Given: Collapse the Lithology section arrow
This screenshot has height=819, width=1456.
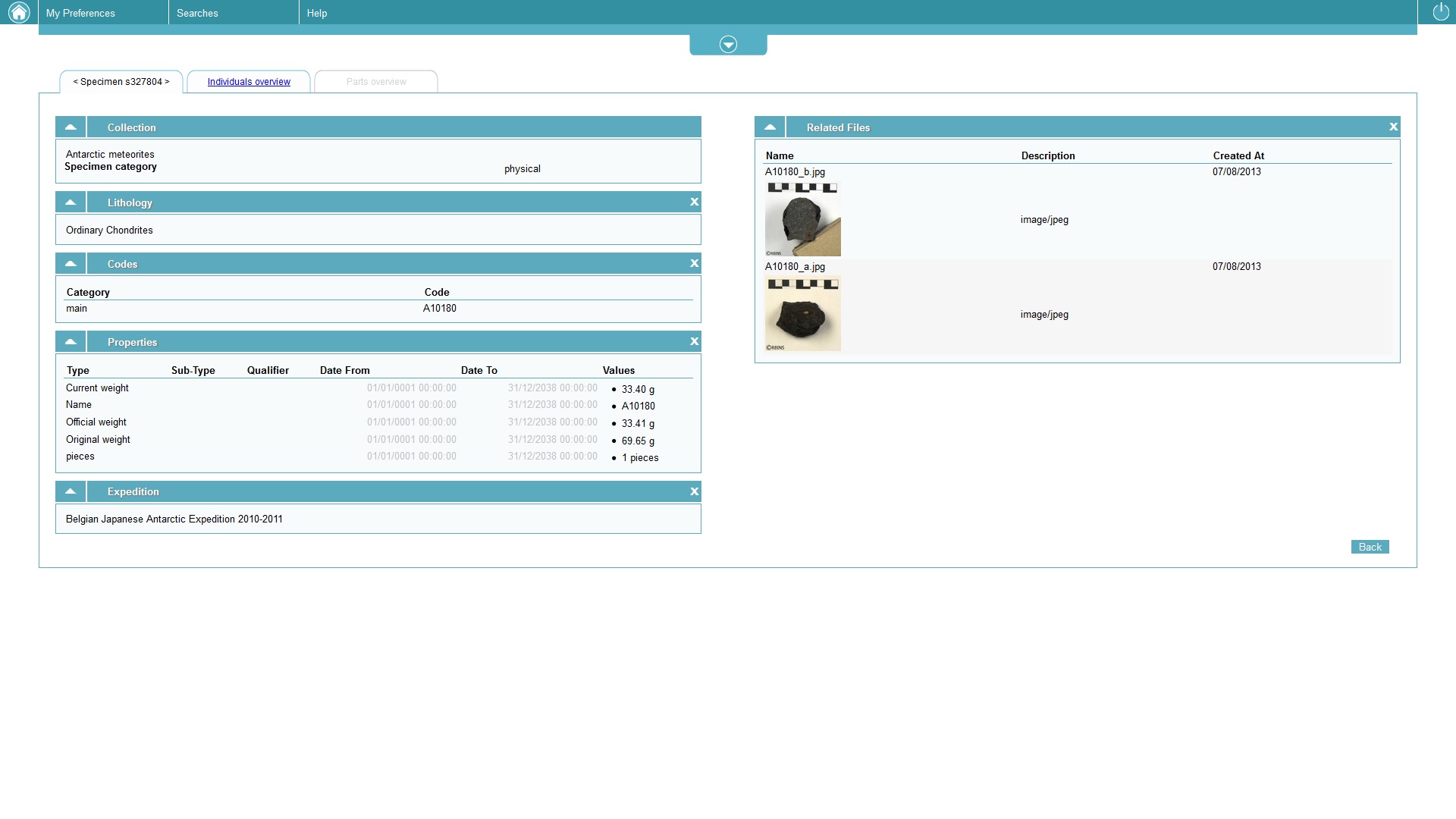Looking at the screenshot, I should pyautogui.click(x=71, y=202).
